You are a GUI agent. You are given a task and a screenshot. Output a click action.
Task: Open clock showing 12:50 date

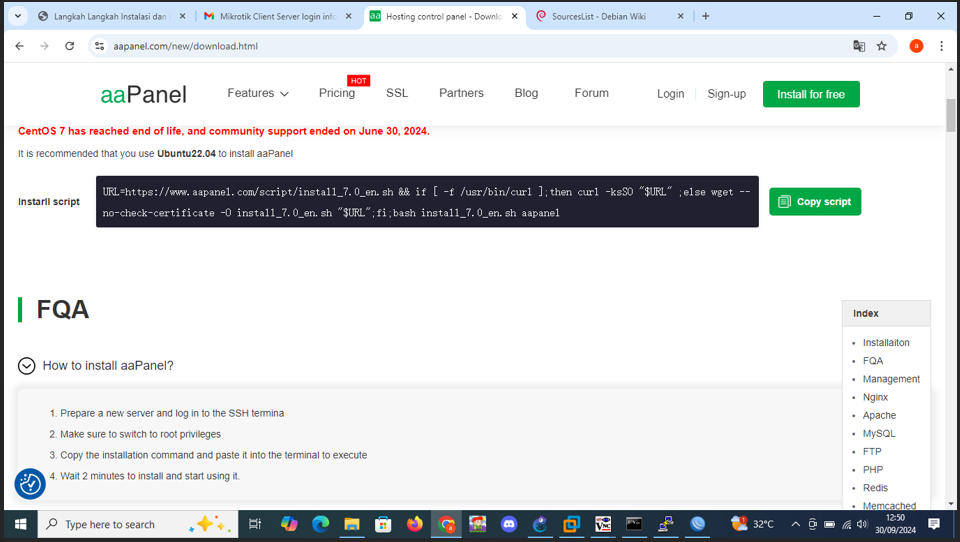tap(895, 524)
